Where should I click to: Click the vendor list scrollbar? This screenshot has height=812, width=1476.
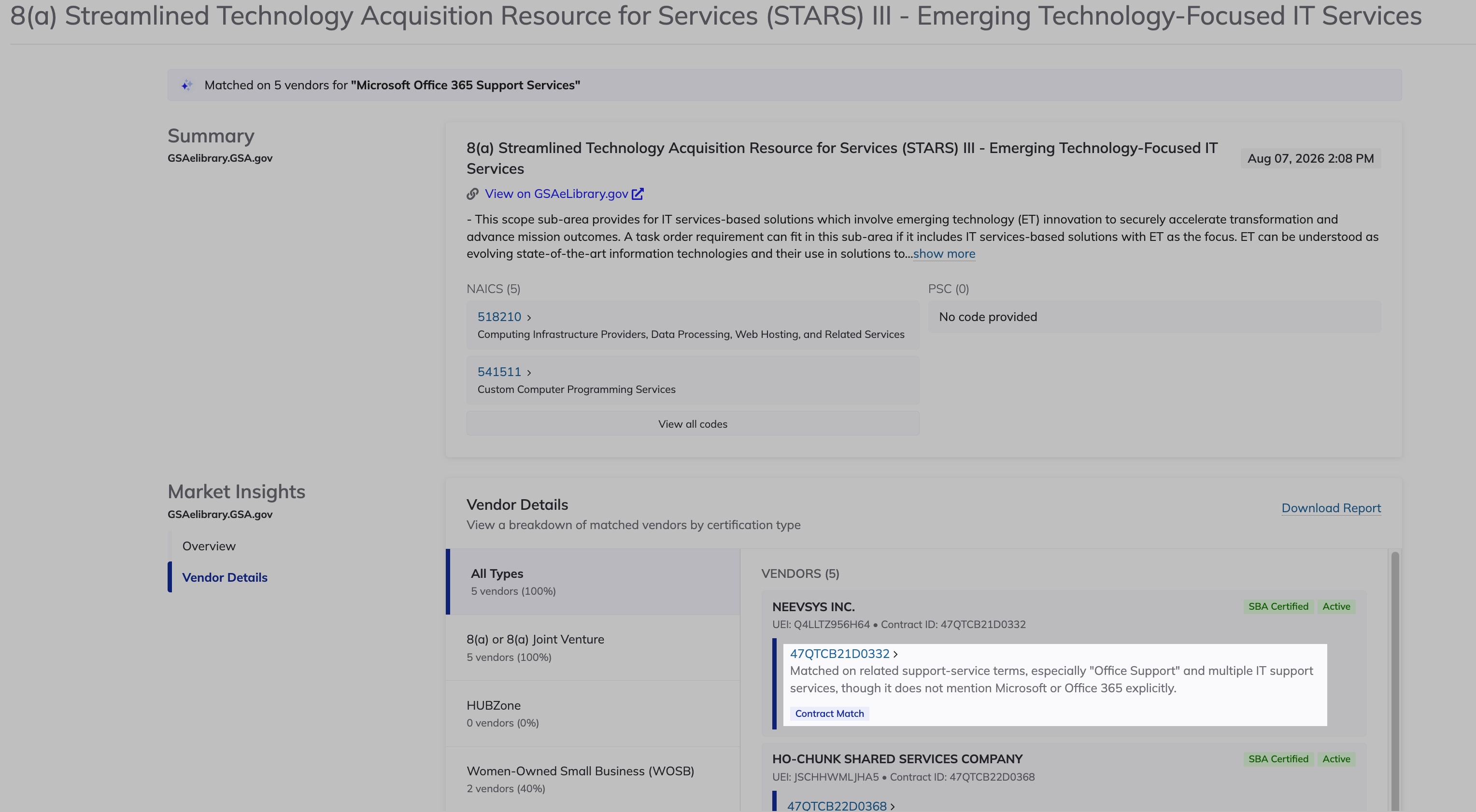pos(1395,682)
